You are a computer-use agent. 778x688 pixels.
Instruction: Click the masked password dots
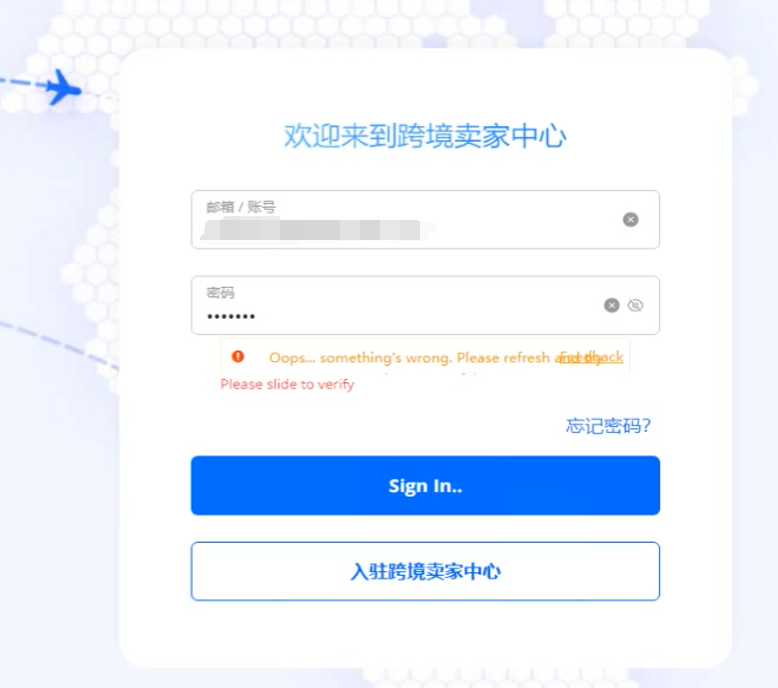[231, 316]
